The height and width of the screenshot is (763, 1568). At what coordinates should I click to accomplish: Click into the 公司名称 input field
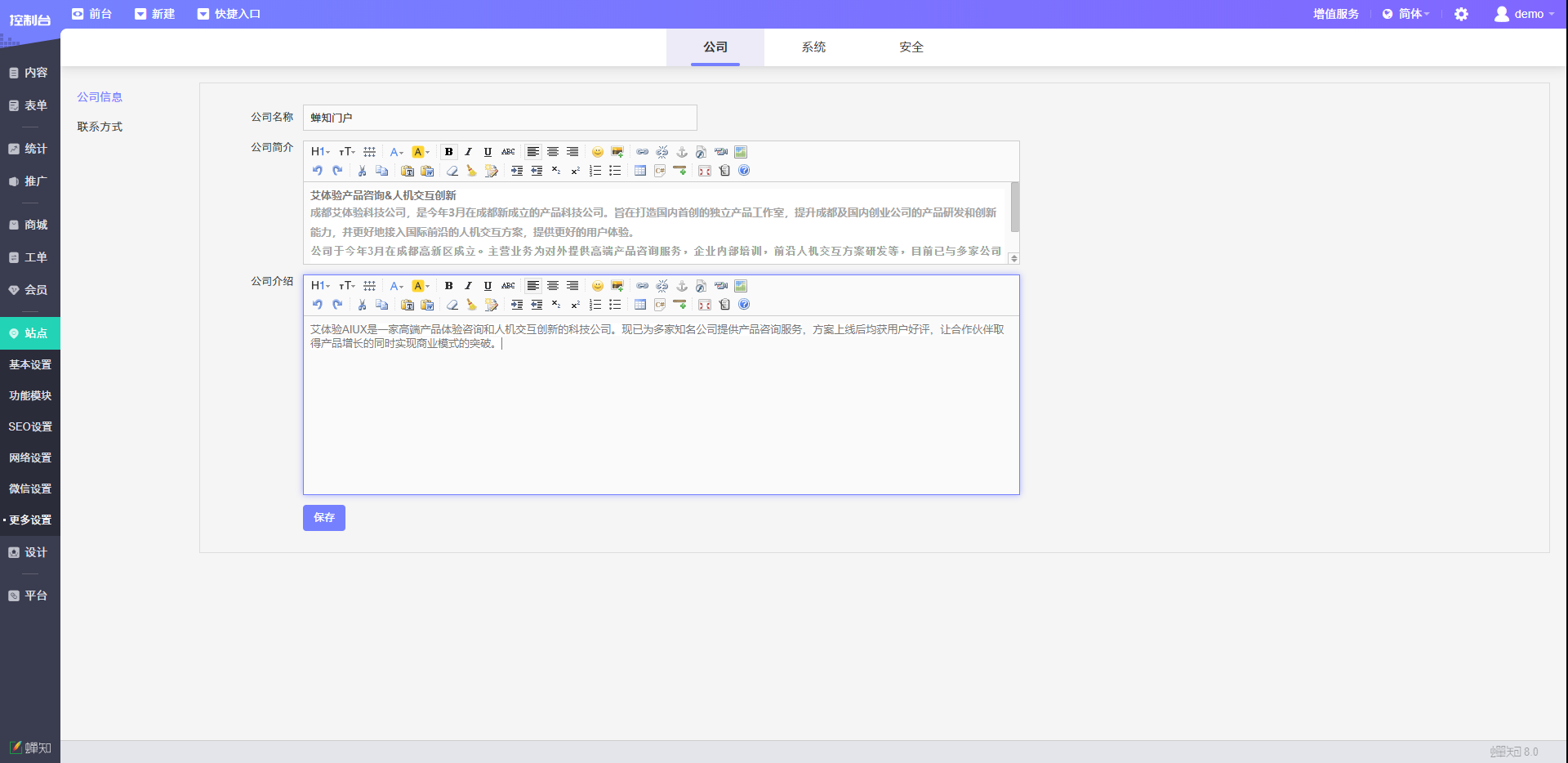[x=500, y=118]
